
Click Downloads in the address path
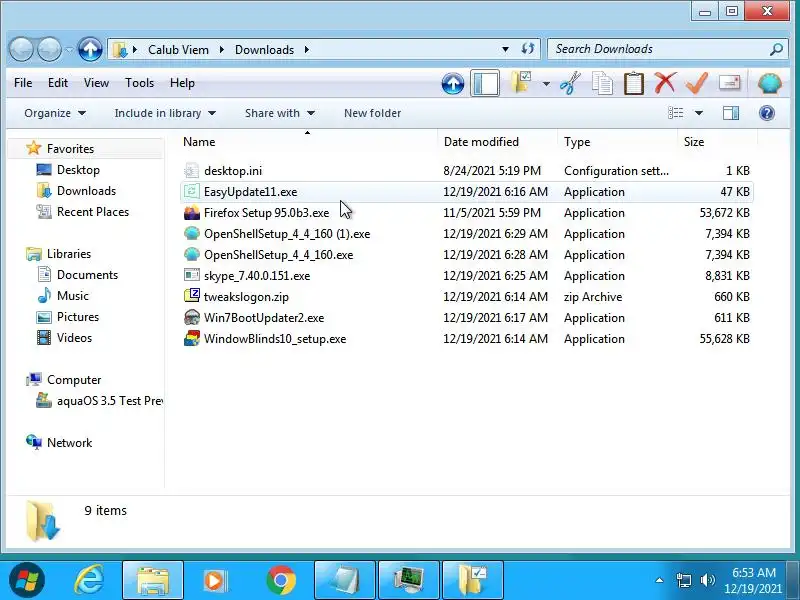[x=264, y=49]
